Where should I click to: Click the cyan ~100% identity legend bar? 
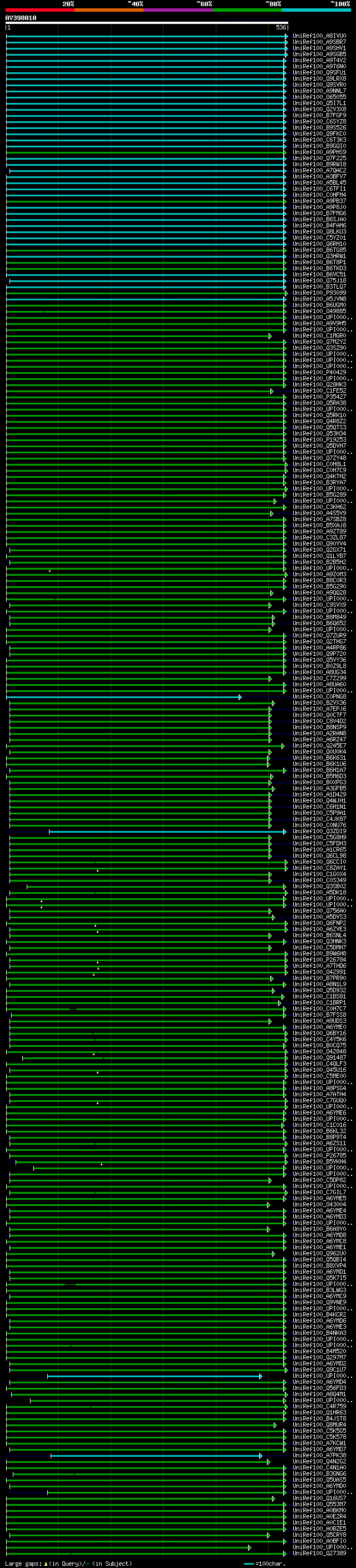coord(316,10)
